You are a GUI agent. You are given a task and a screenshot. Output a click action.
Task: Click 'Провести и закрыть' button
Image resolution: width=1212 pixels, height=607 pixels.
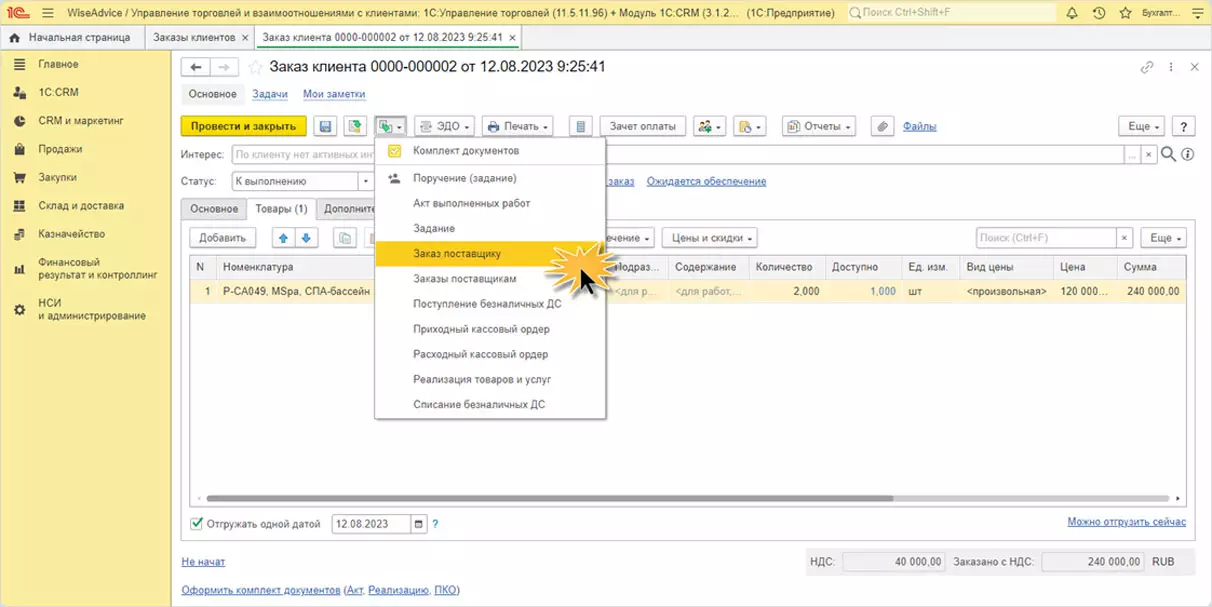[x=243, y=127]
